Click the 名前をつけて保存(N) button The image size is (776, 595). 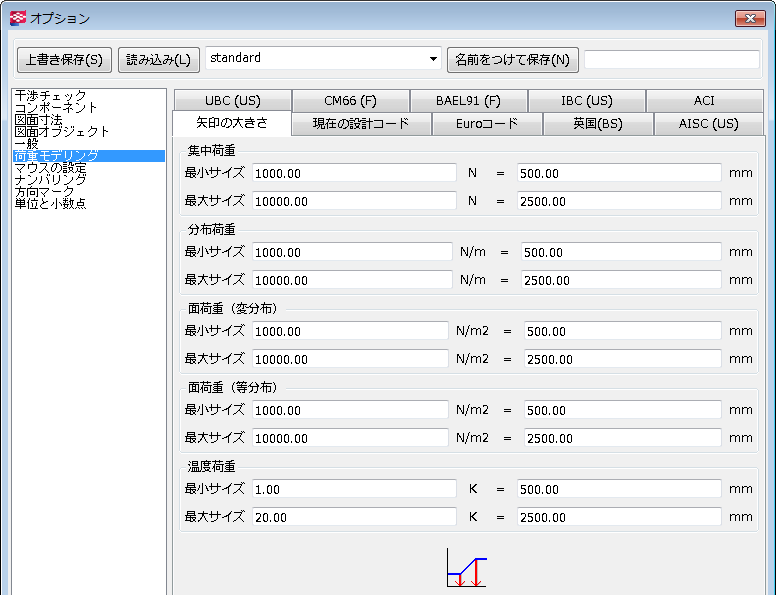512,60
